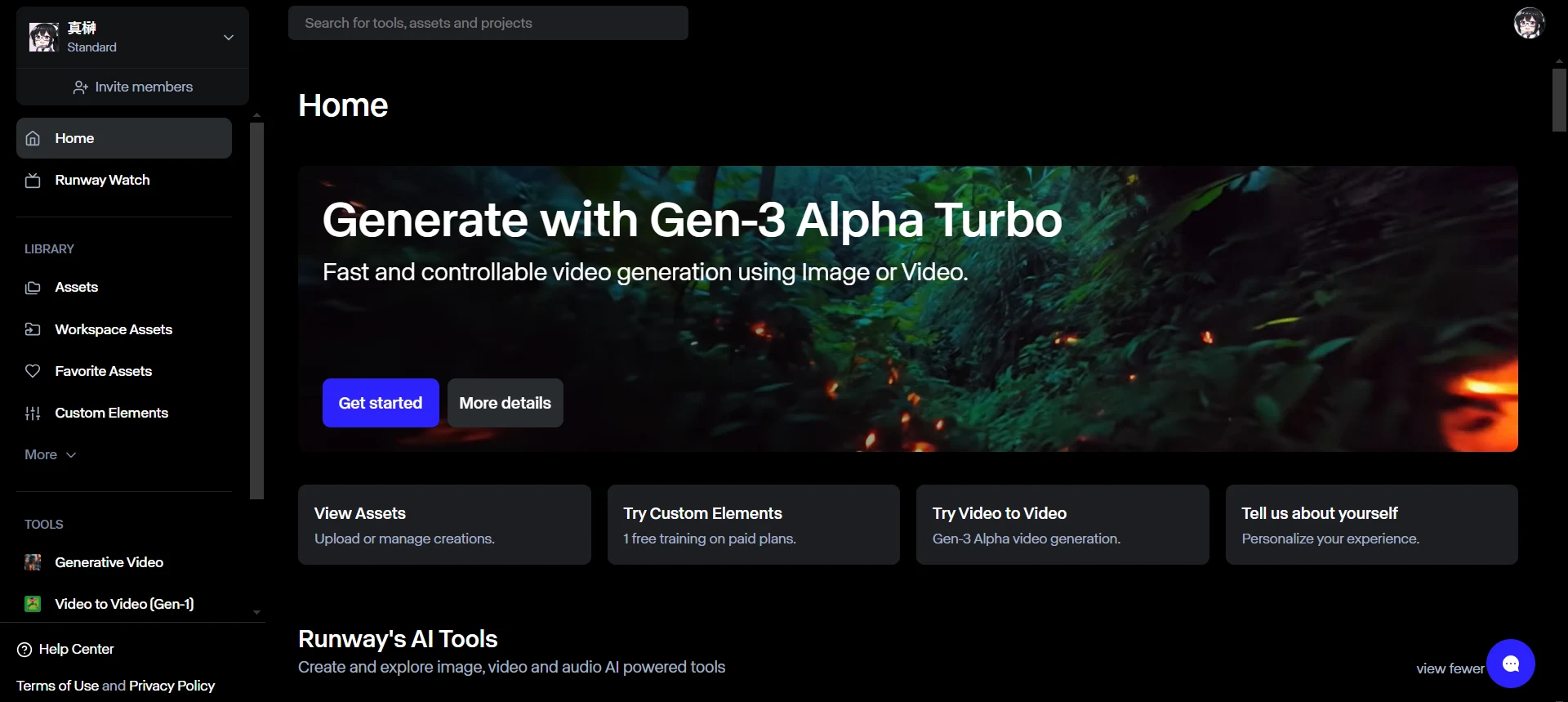Screen dimensions: 1568x702
Task: Open the Terms of Use link
Action: coord(57,686)
